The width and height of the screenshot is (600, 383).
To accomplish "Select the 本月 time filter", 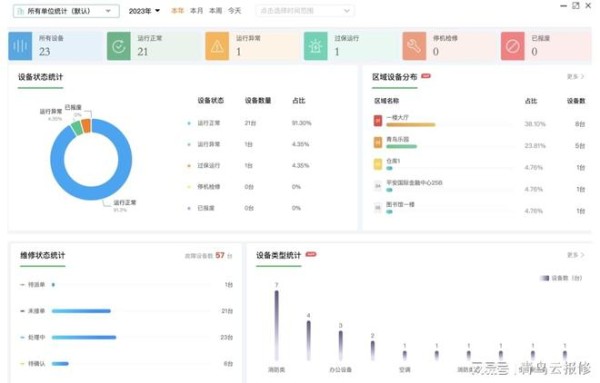I will point(196,11).
